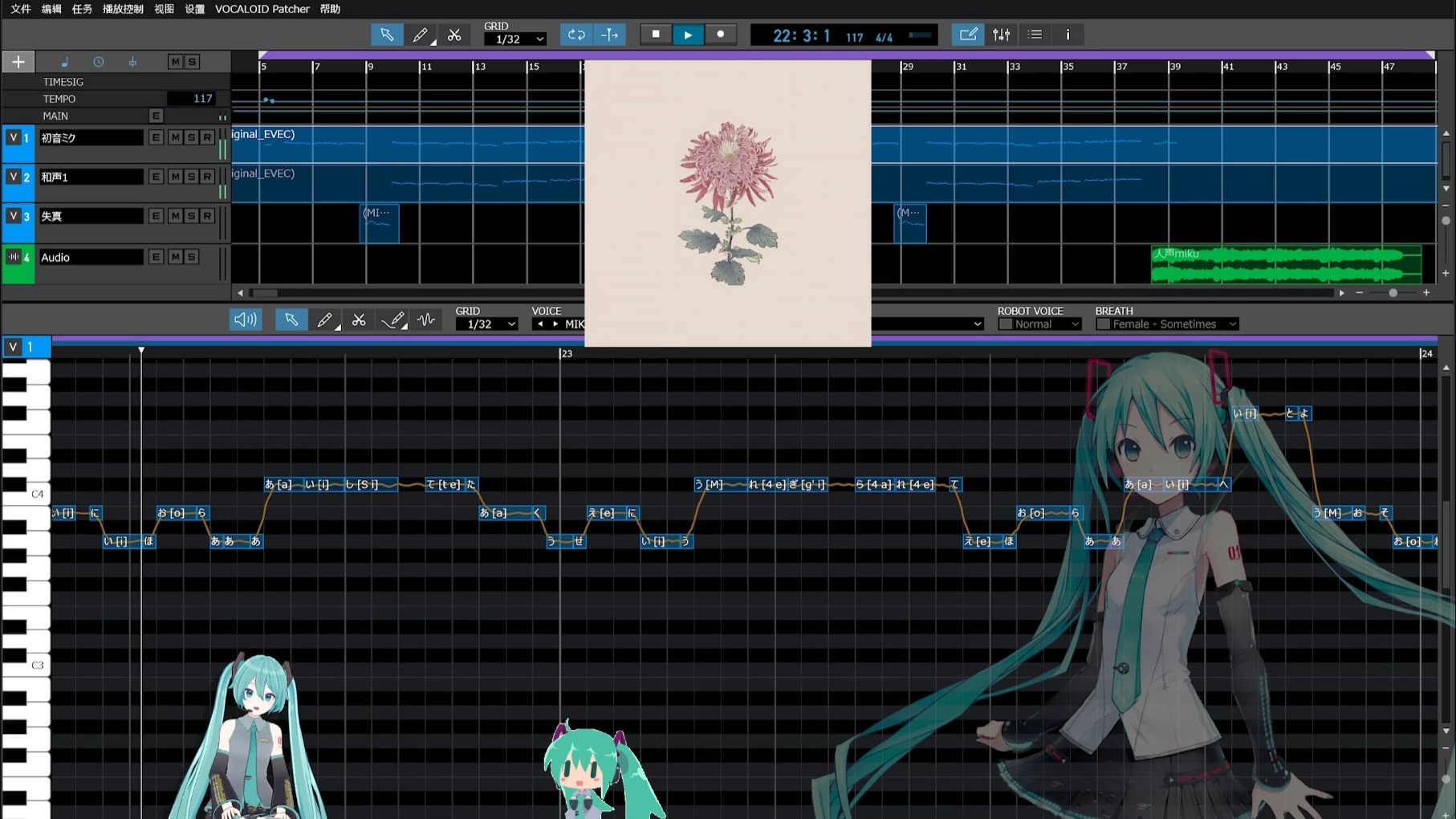Viewport: 1456px width, 819px height.
Task: Toggle the musical editor panel icon
Action: pos(968,35)
